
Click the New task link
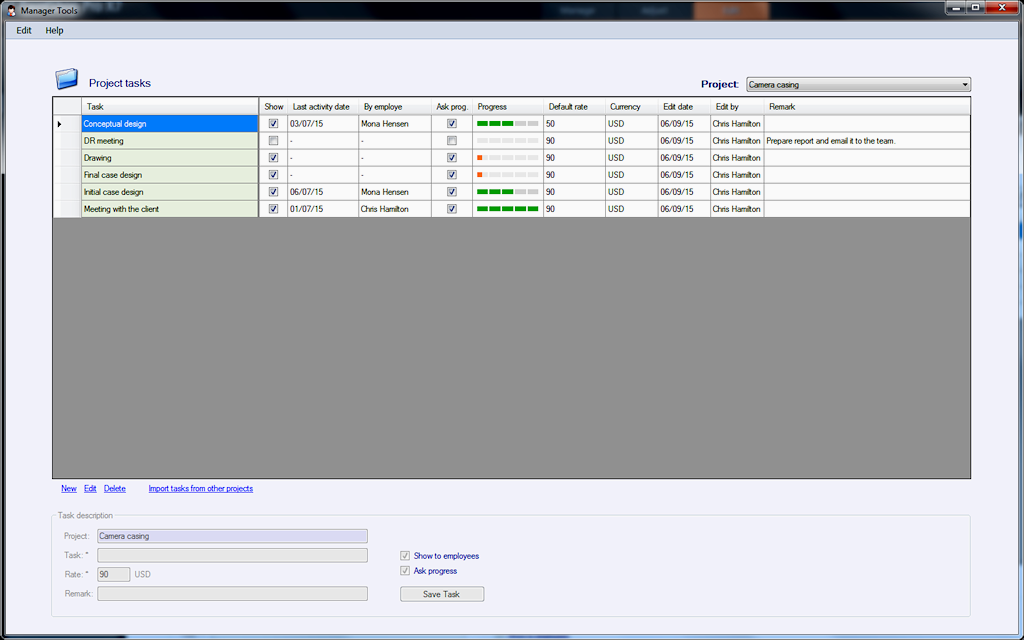(x=68, y=489)
